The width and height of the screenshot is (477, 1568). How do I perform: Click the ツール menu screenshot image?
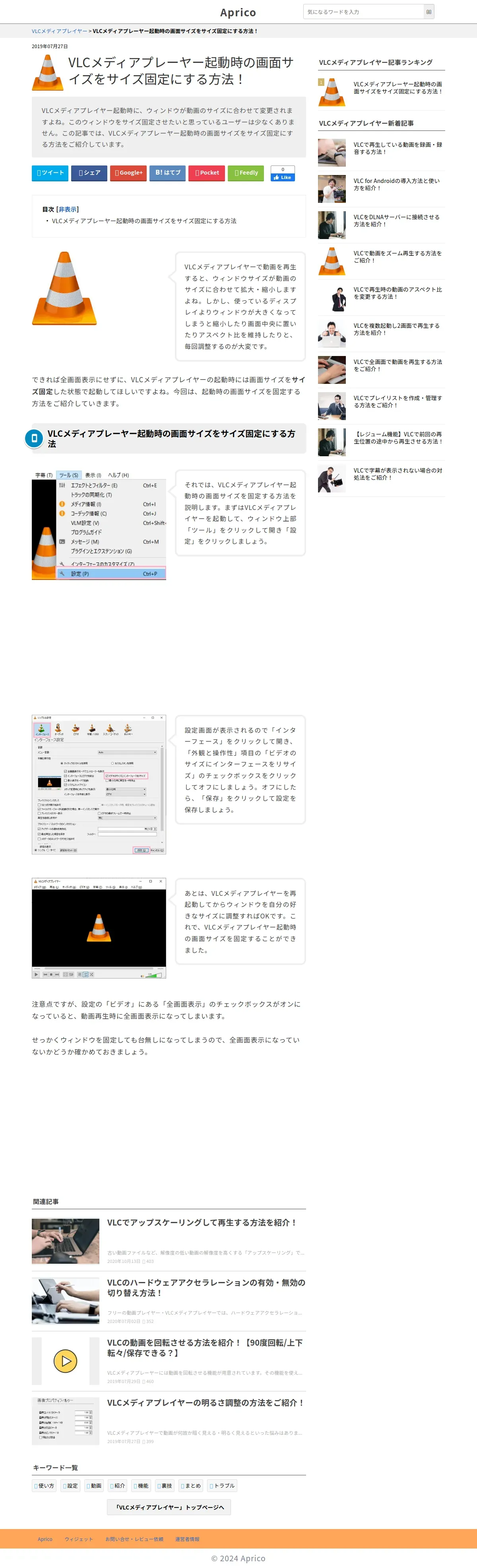[x=99, y=525]
